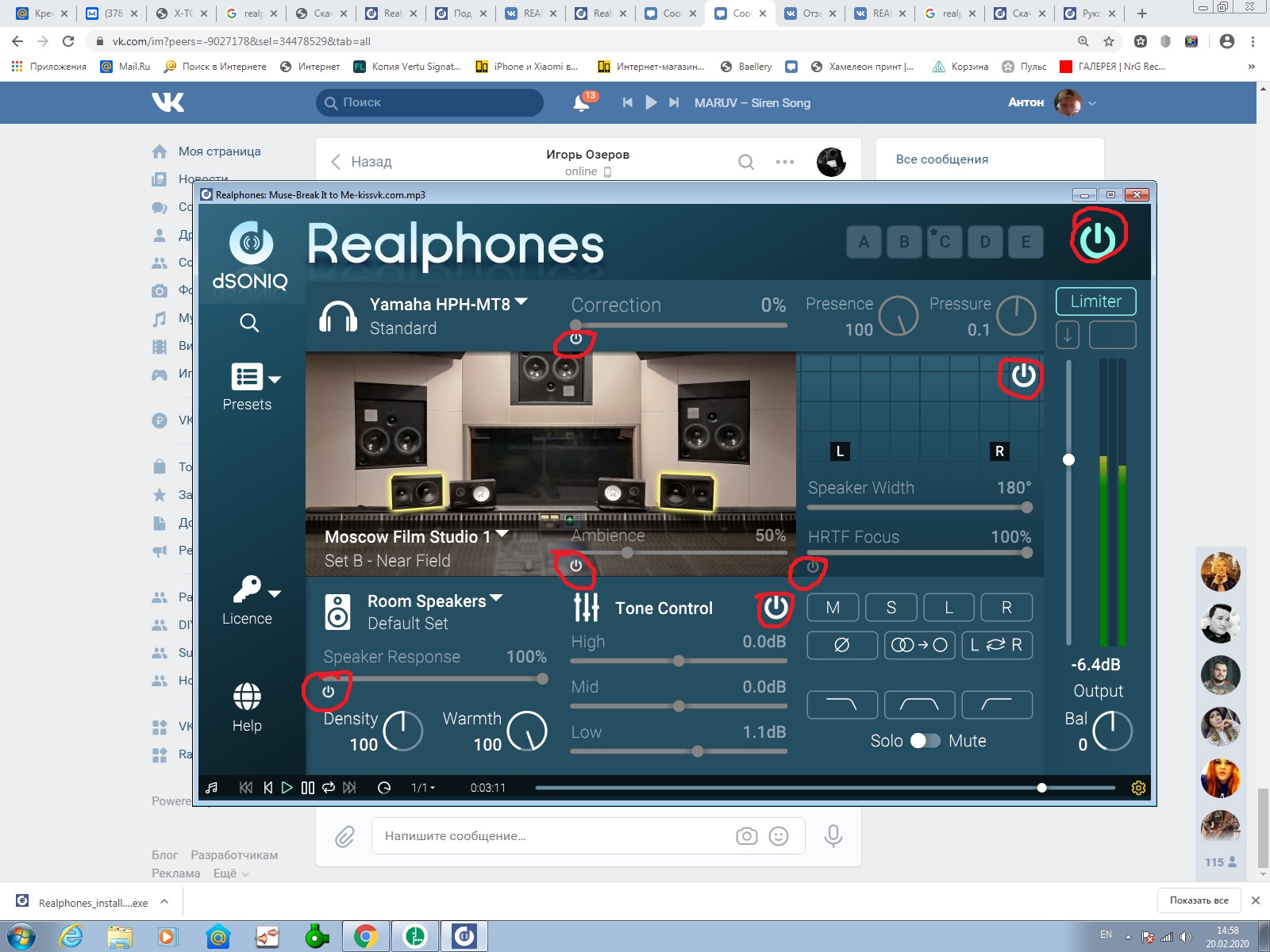Toggle the Ambience power switch
1270x952 pixels.
(576, 566)
